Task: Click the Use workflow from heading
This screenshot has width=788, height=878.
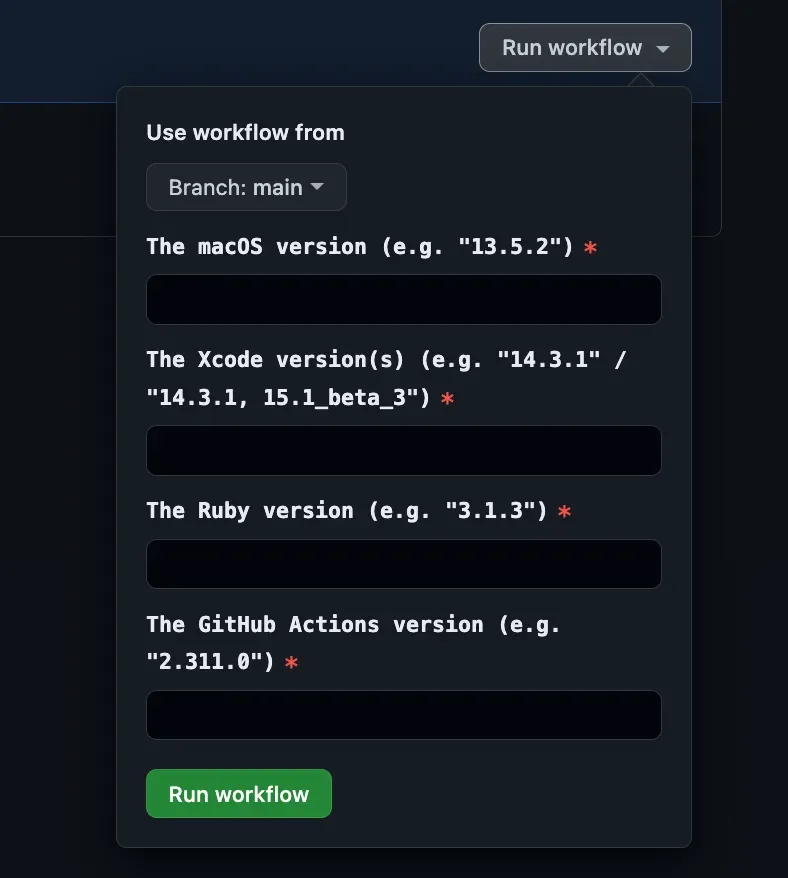Action: pyautogui.click(x=245, y=133)
